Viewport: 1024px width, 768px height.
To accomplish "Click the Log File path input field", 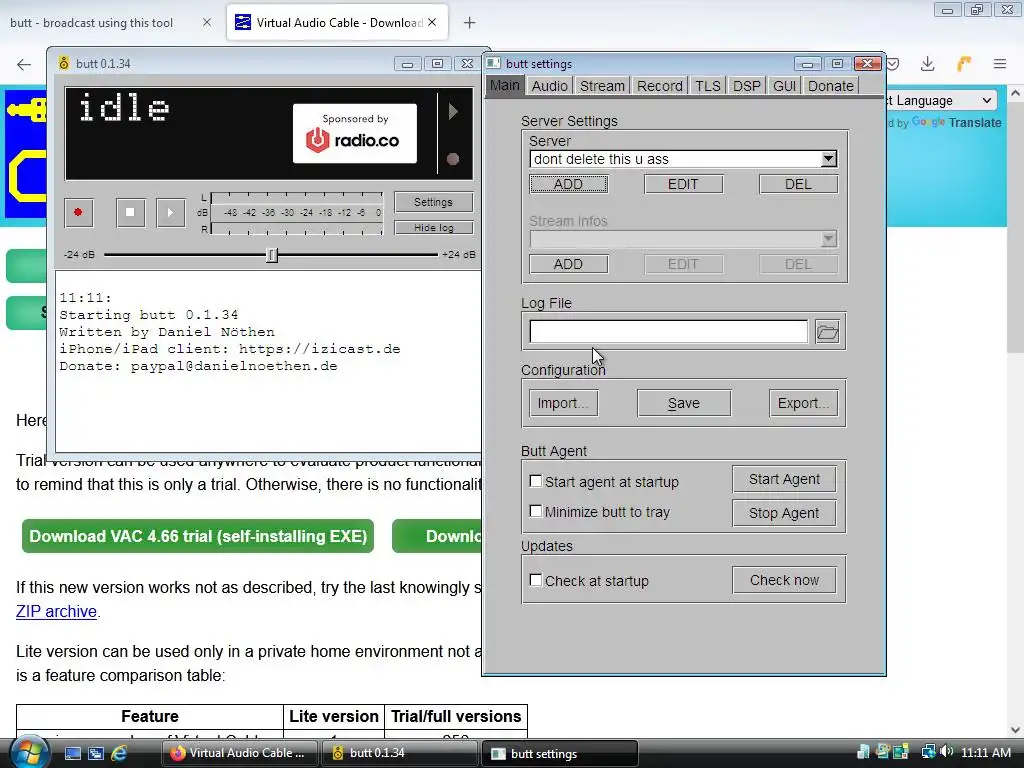I will (668, 331).
